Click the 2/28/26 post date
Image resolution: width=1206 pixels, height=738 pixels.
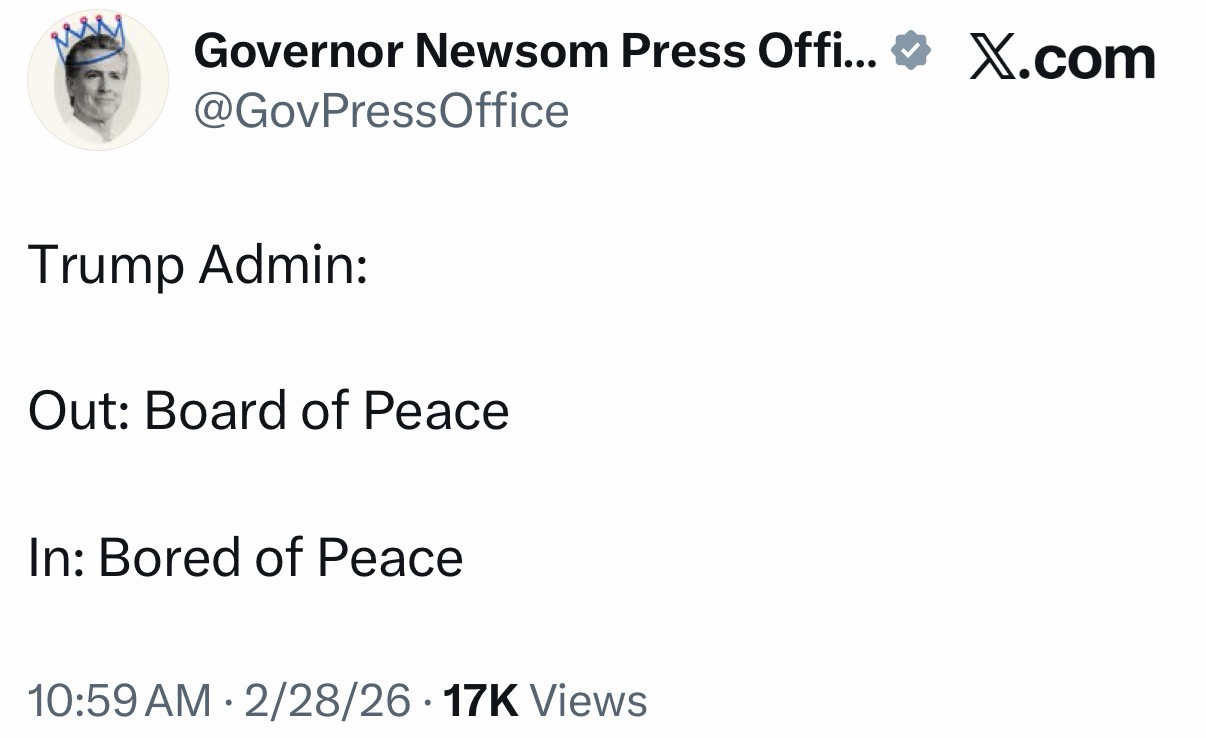[326, 701]
